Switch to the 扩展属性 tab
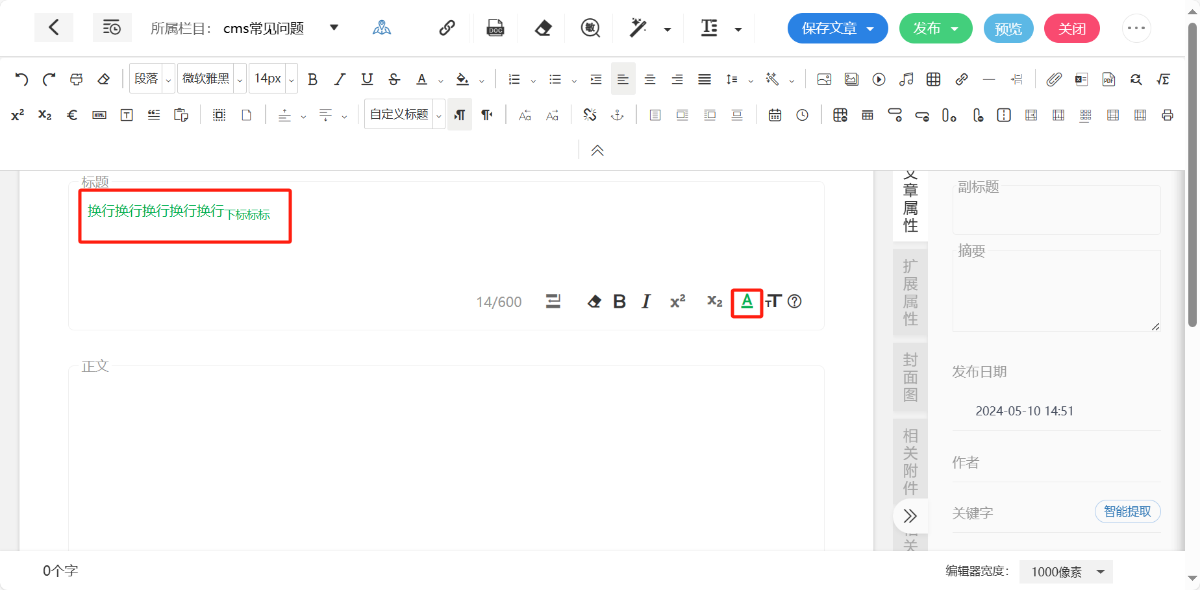 [x=910, y=292]
